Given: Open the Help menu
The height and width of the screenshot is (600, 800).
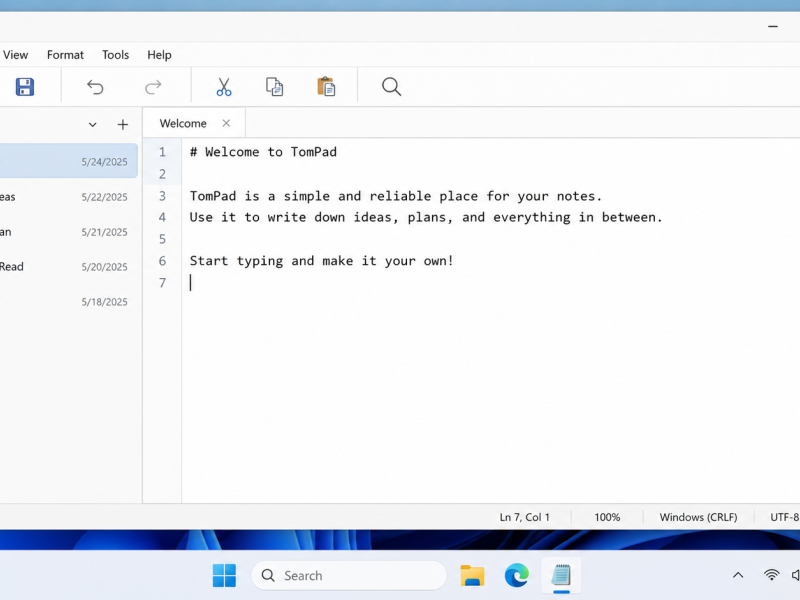Looking at the screenshot, I should point(159,55).
